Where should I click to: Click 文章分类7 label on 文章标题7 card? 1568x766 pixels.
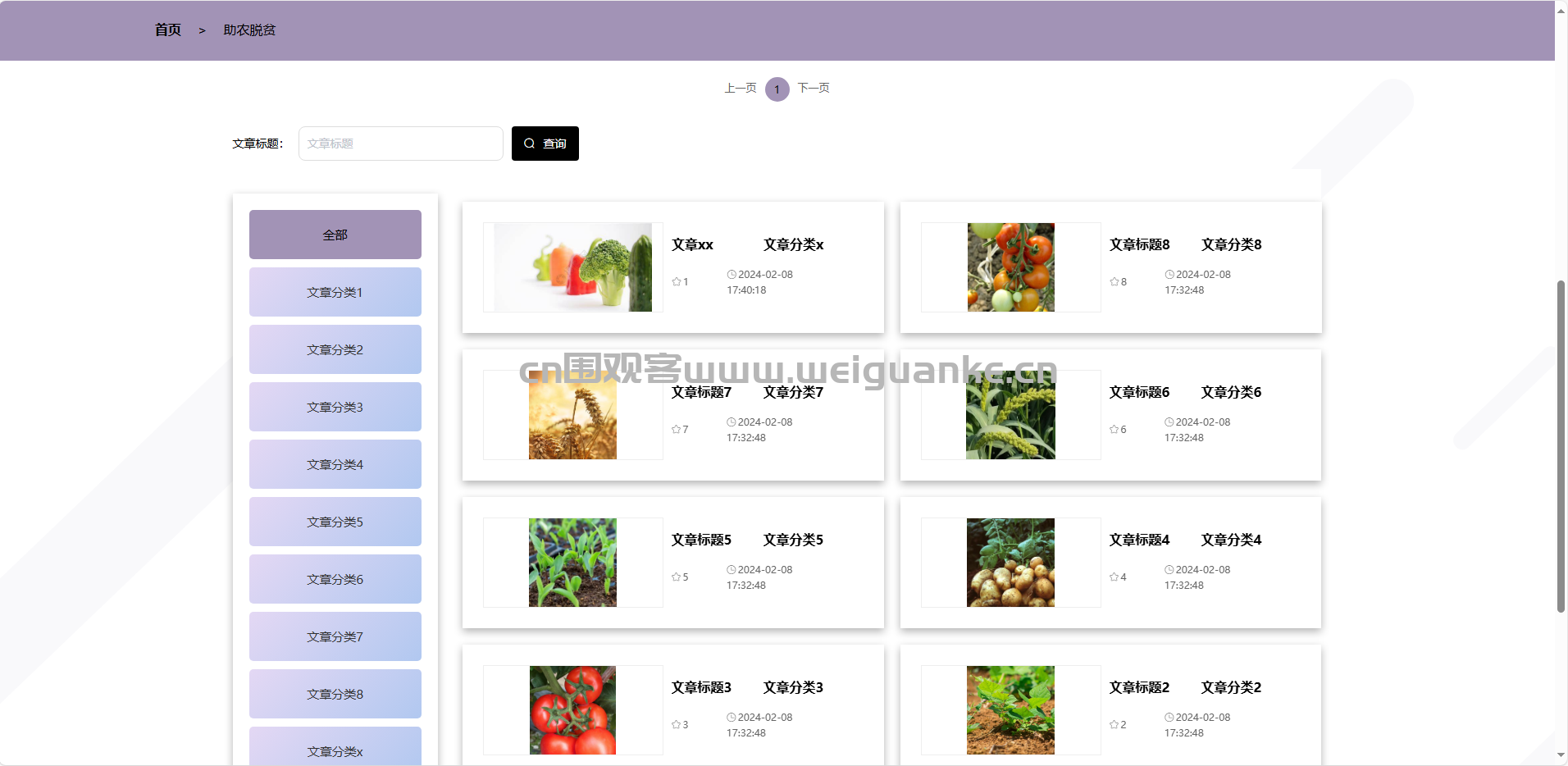(x=793, y=392)
